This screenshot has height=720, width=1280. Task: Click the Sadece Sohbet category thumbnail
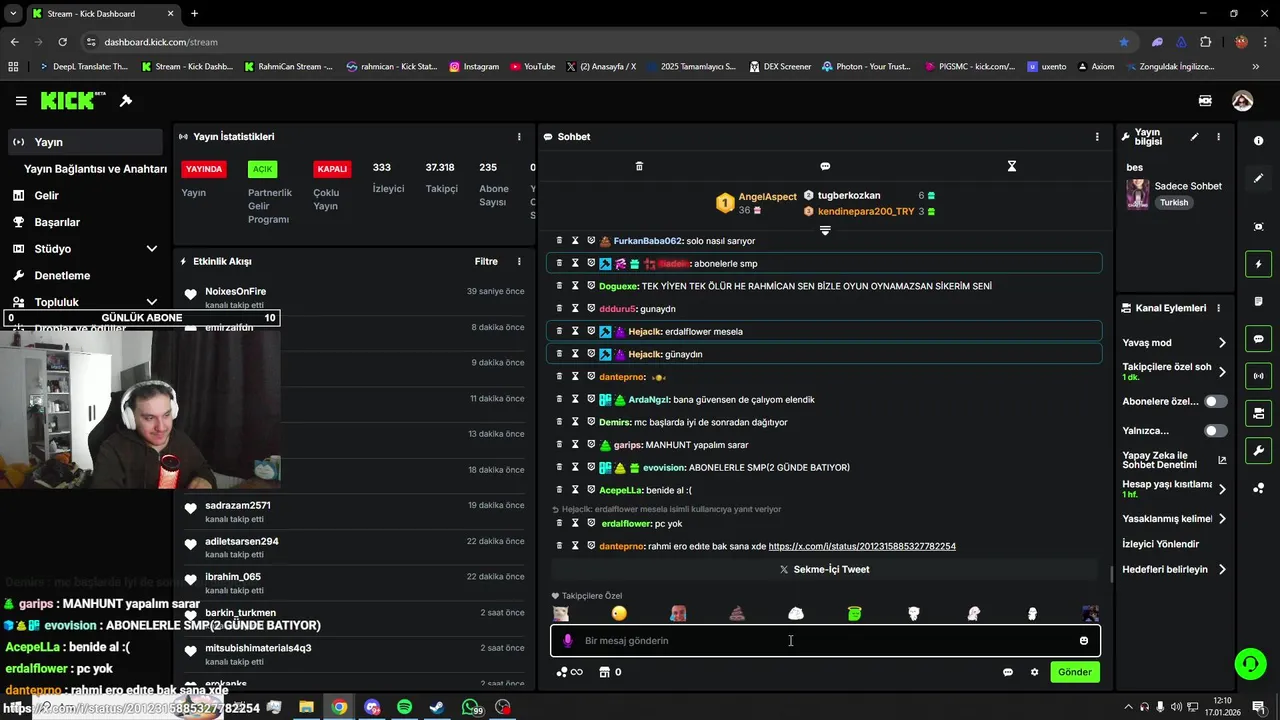click(1137, 195)
